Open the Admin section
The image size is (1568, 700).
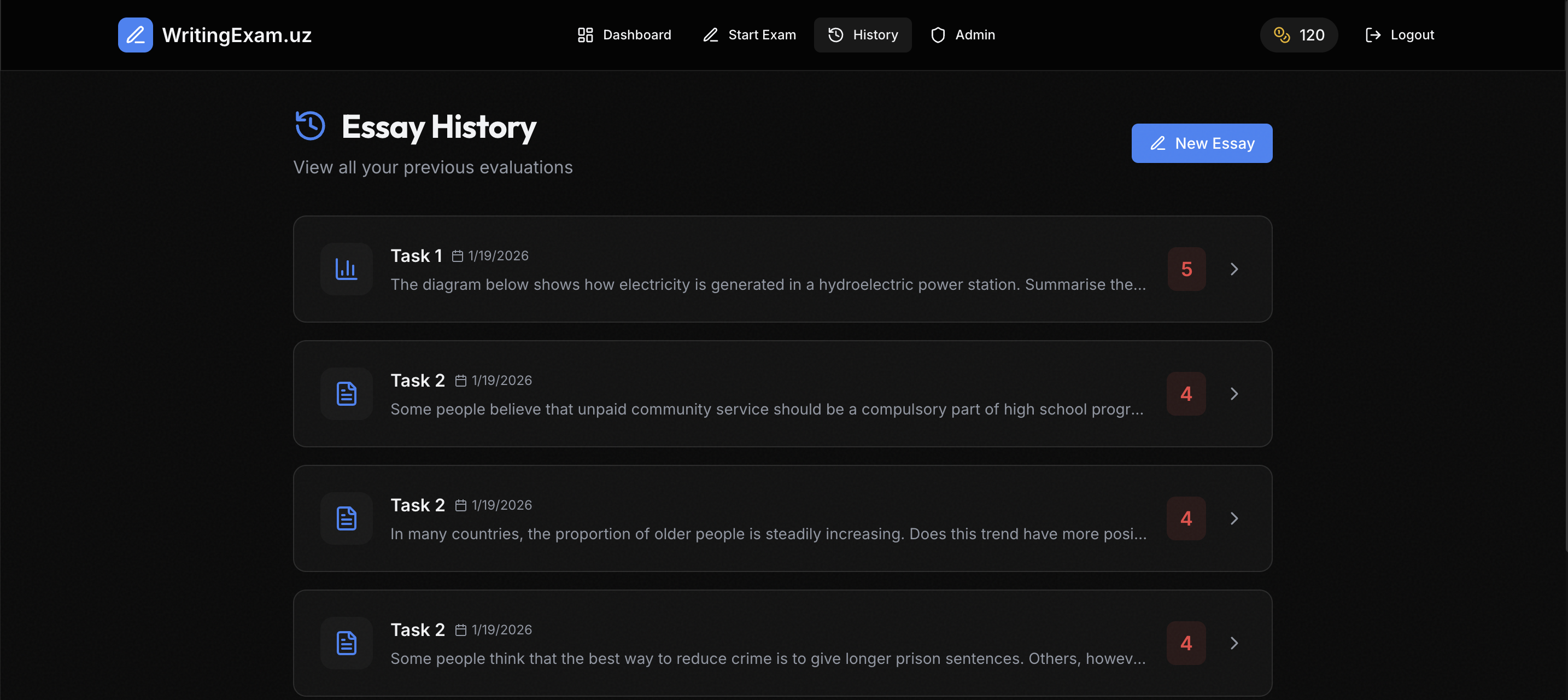click(963, 34)
